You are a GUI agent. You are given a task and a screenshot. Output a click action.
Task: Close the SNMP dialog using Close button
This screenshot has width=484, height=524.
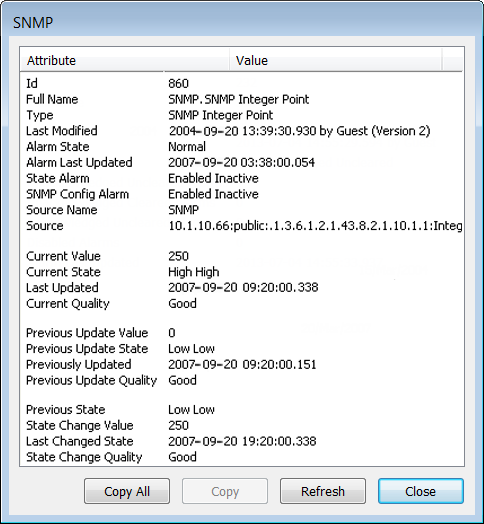tap(420, 491)
